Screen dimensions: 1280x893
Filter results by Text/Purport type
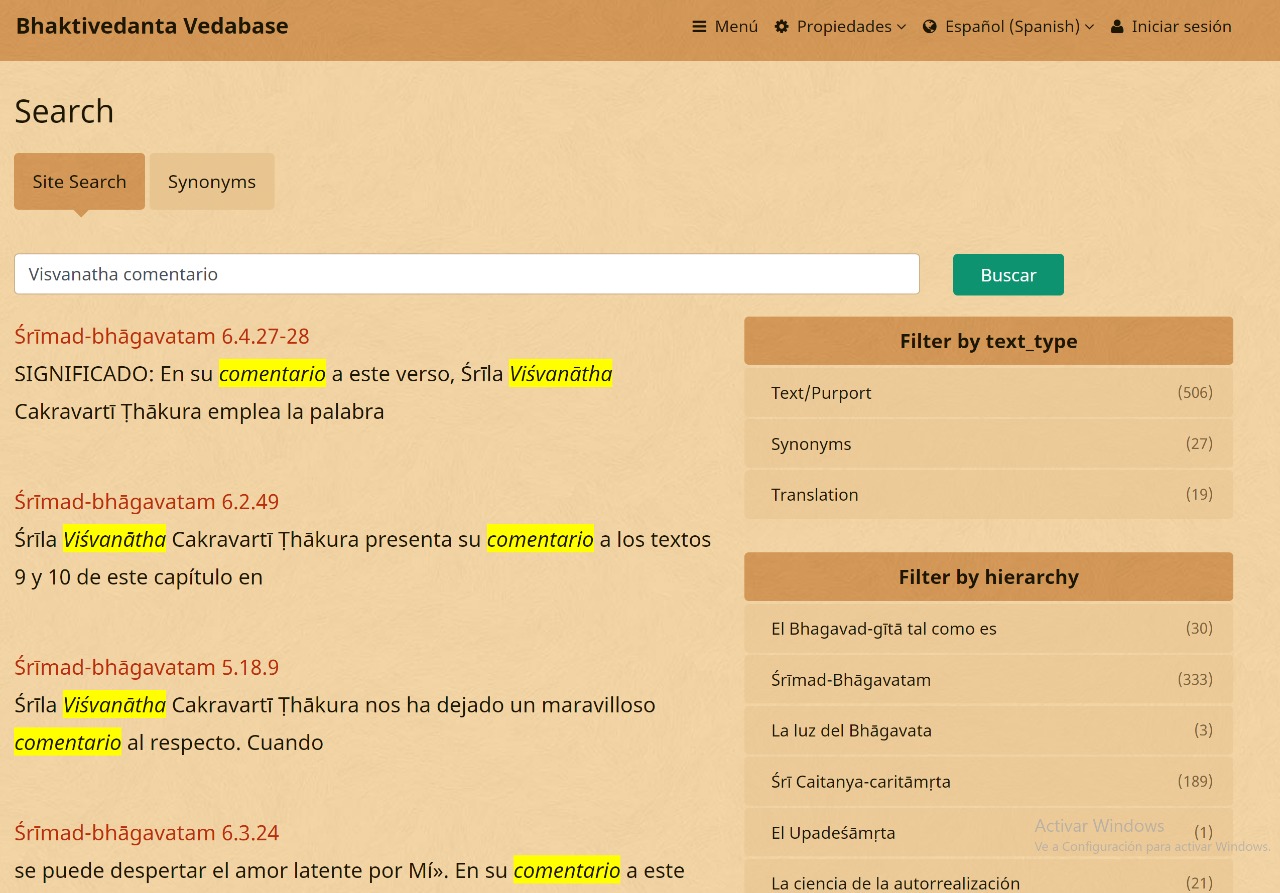[x=820, y=393]
